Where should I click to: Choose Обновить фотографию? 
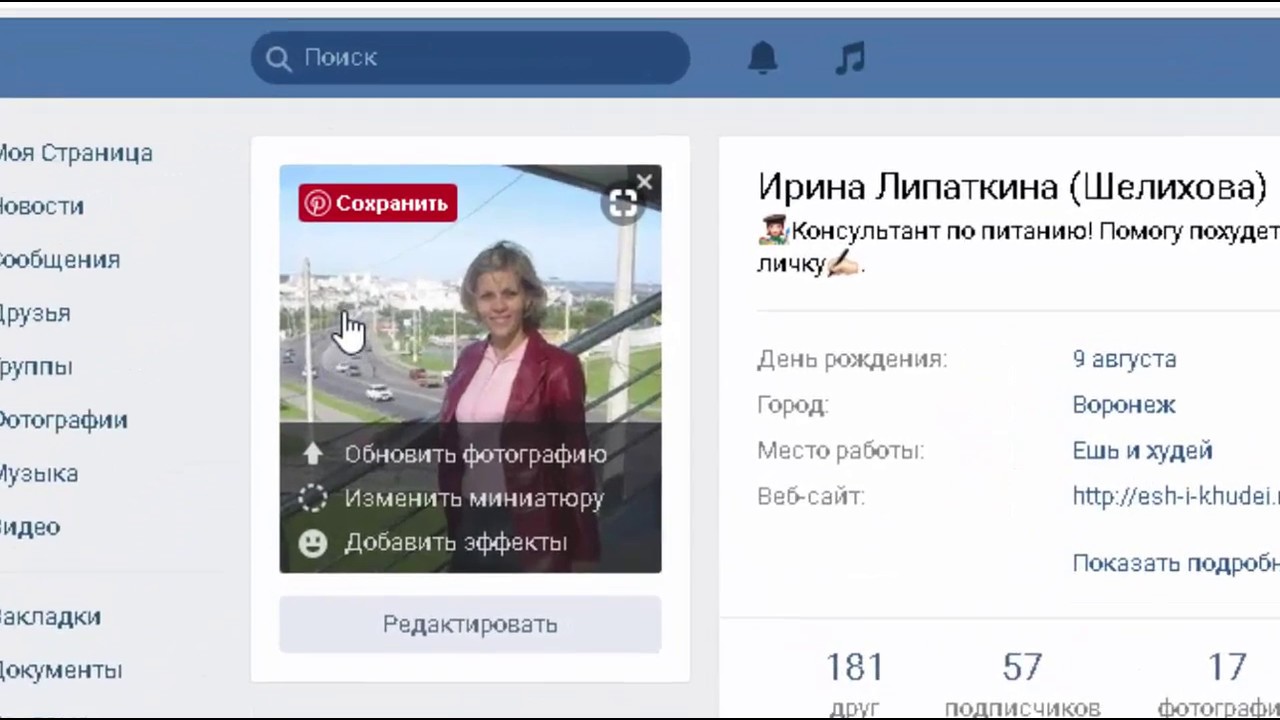[x=475, y=454]
